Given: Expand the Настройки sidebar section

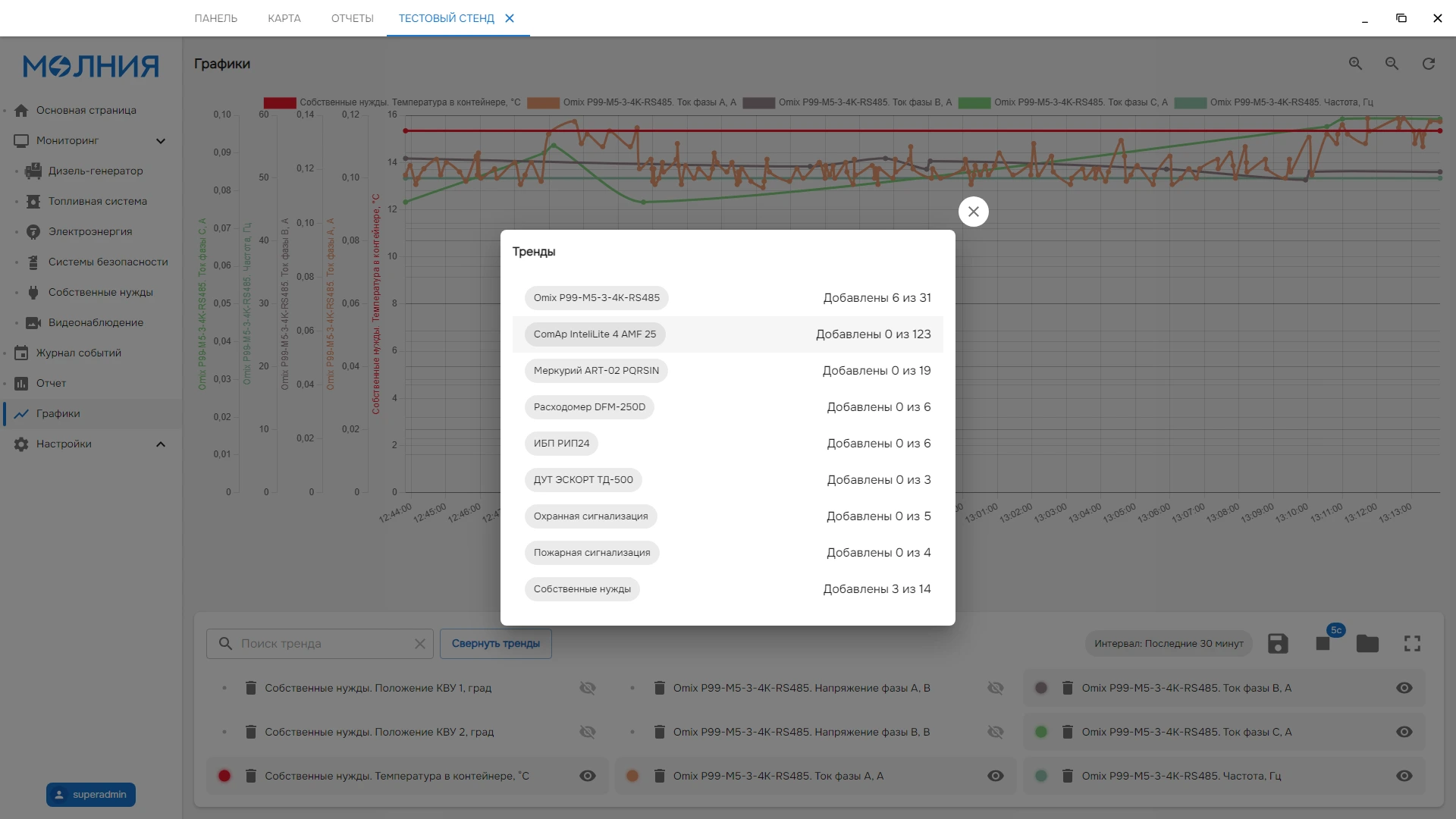Looking at the screenshot, I should [161, 444].
